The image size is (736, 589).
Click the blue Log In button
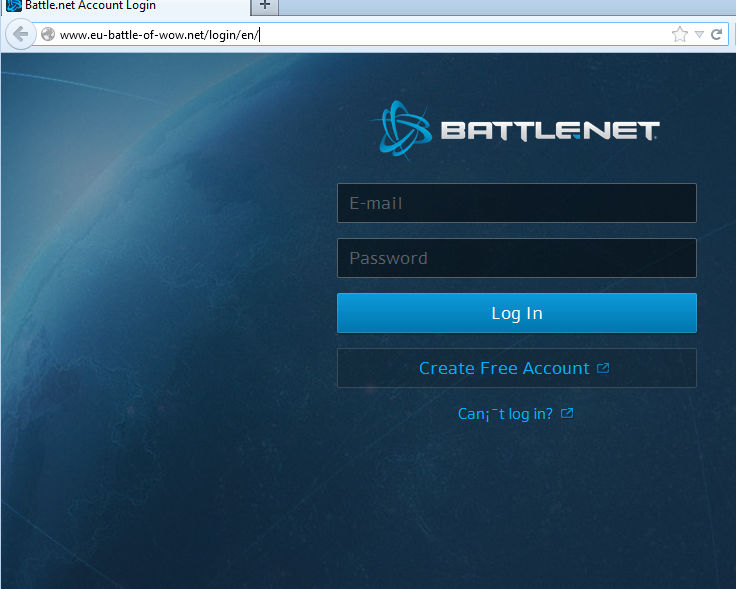[517, 313]
